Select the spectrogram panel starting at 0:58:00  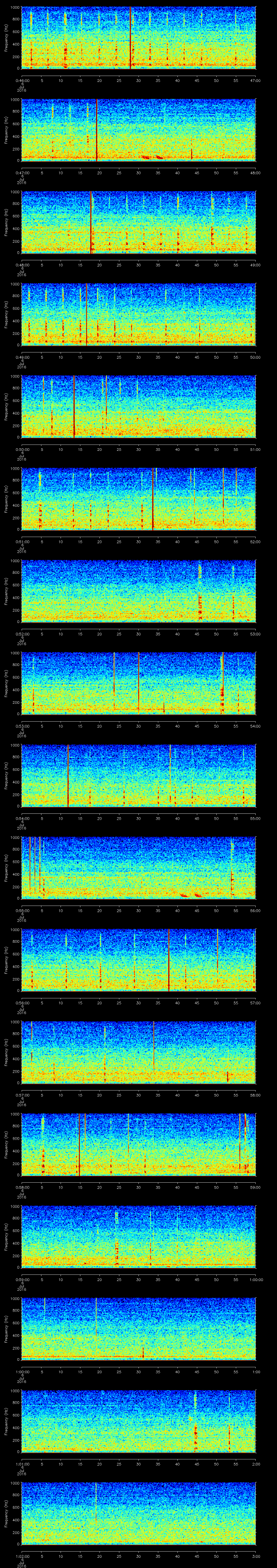pyautogui.click(x=138, y=1144)
